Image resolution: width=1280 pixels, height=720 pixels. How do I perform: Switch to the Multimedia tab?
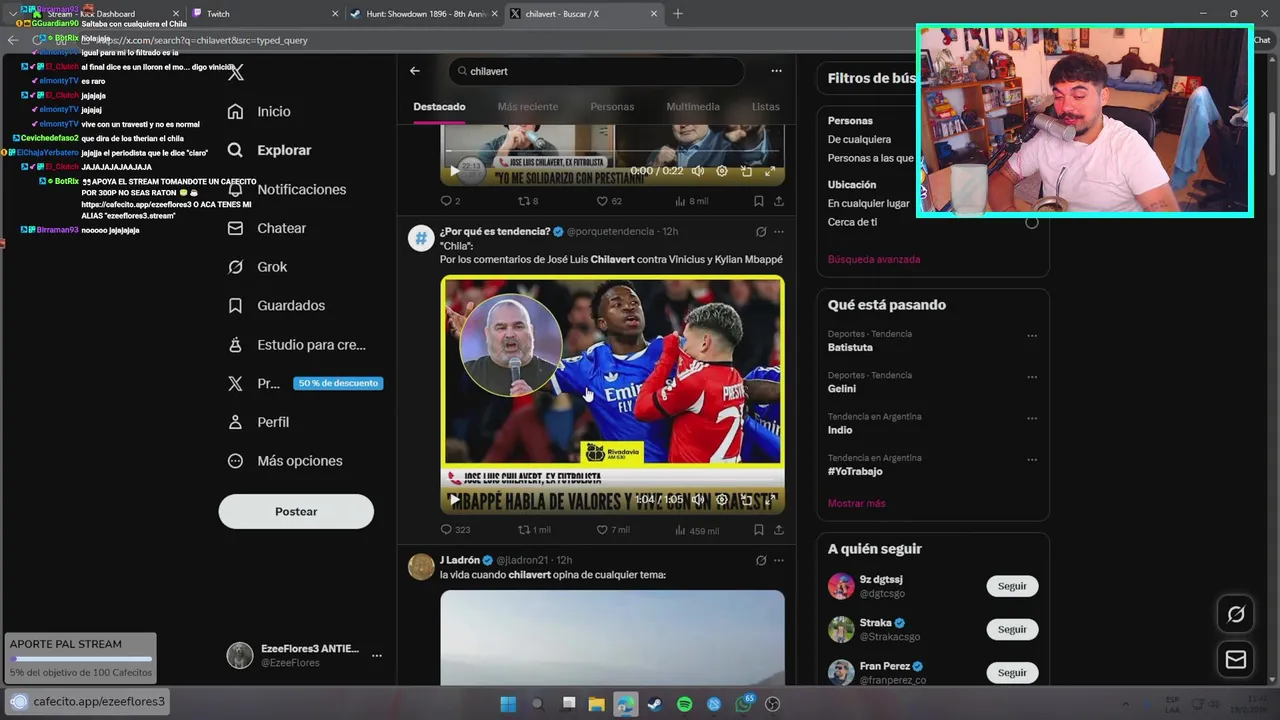[x=693, y=107]
